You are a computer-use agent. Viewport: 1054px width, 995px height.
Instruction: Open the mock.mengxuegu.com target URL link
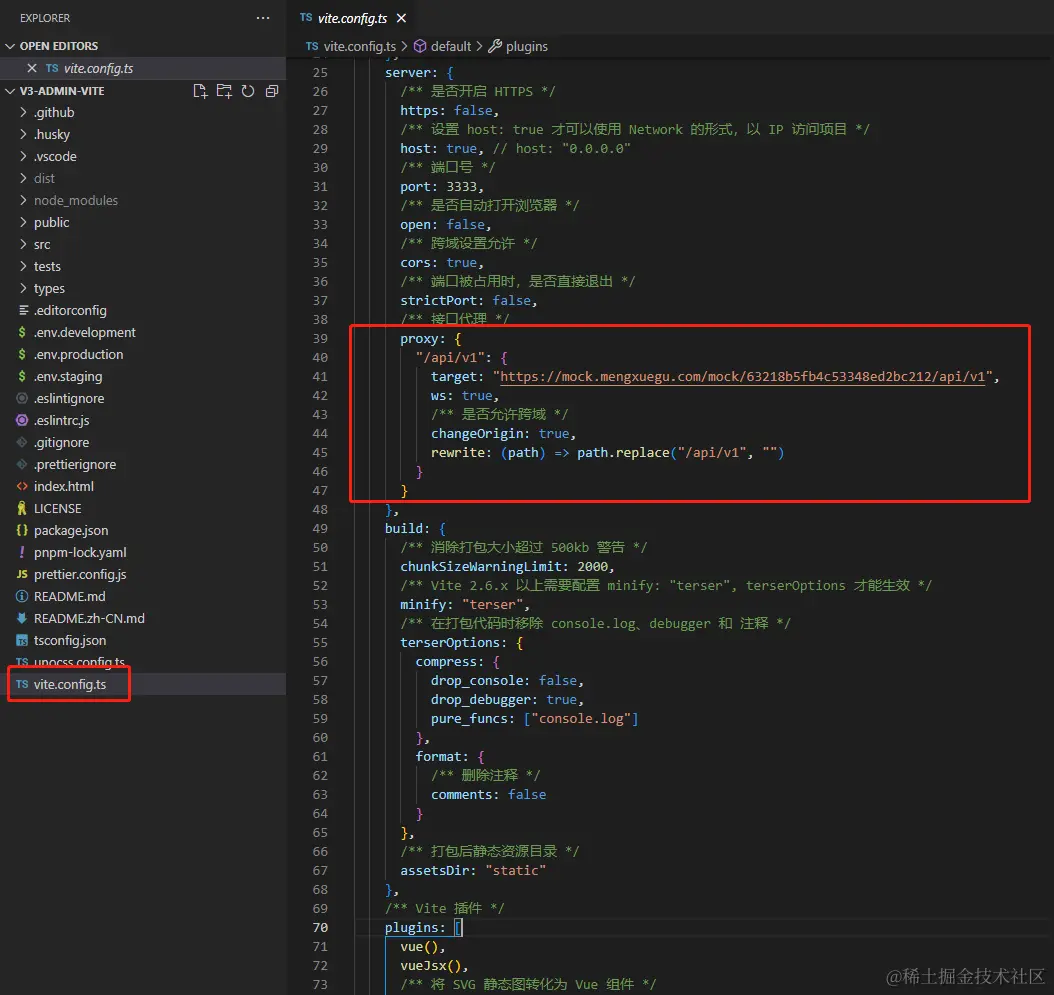(742, 376)
